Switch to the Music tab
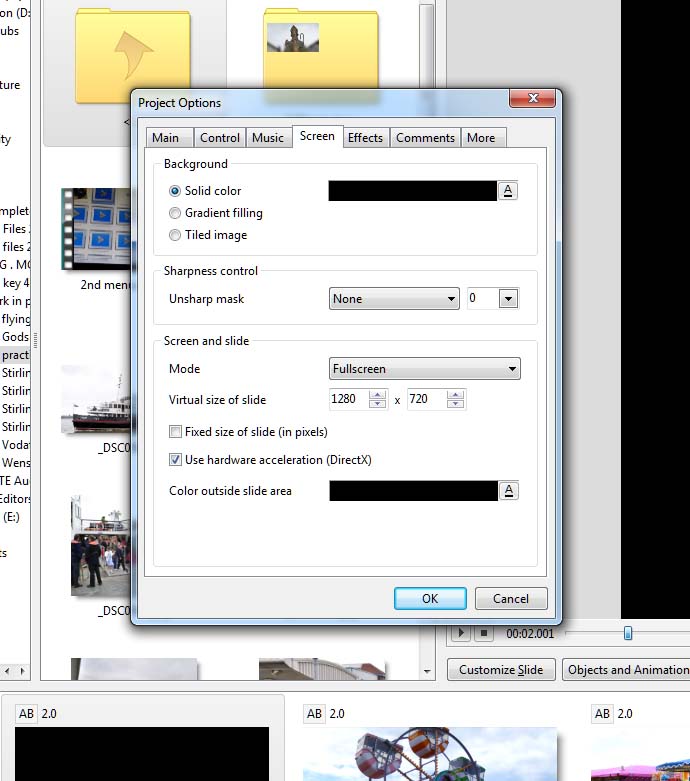The image size is (690, 781). pos(267,138)
